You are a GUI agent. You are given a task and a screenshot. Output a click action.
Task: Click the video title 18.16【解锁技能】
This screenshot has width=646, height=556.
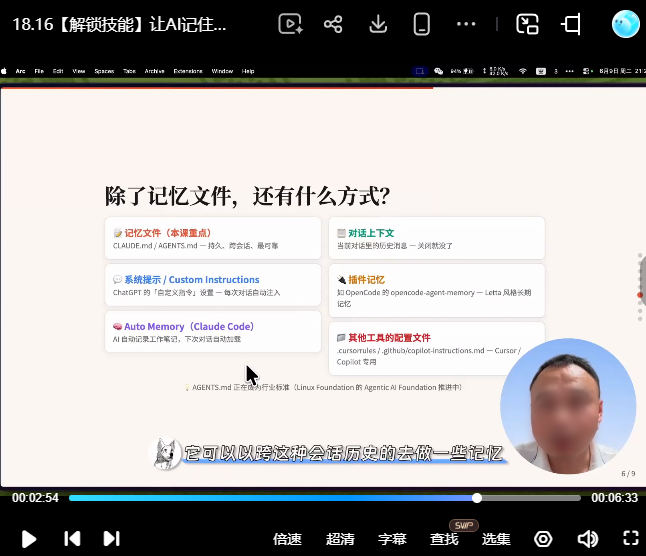[119, 24]
